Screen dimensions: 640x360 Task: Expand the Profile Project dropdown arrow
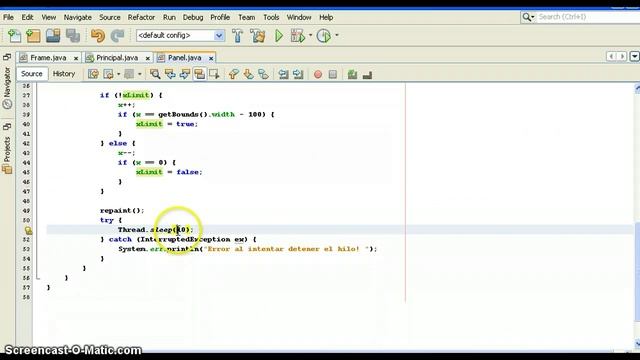[x=337, y=36]
